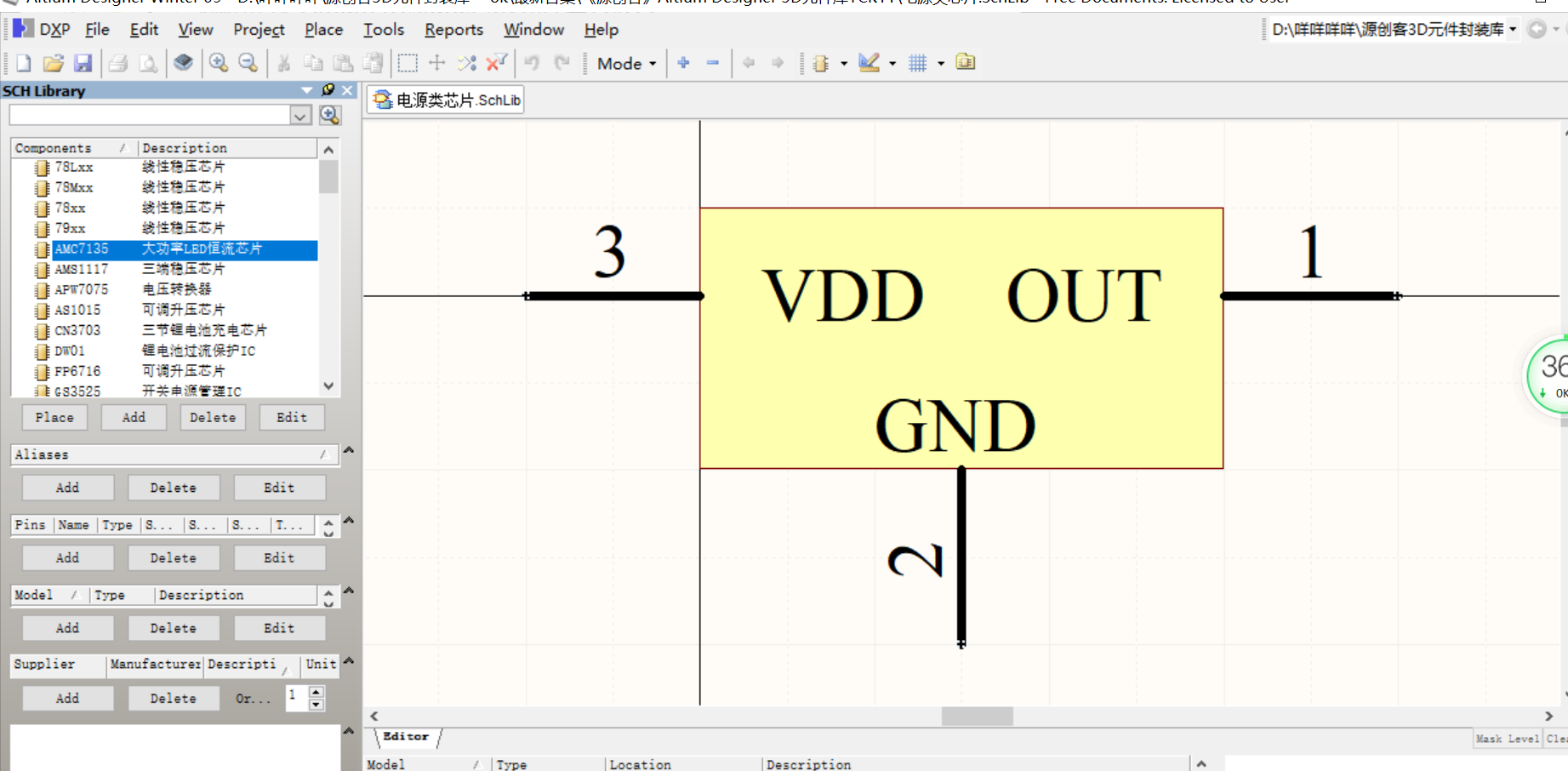Expand the Grids dropdown arrow
This screenshot has height=771, width=1568.
(x=941, y=64)
